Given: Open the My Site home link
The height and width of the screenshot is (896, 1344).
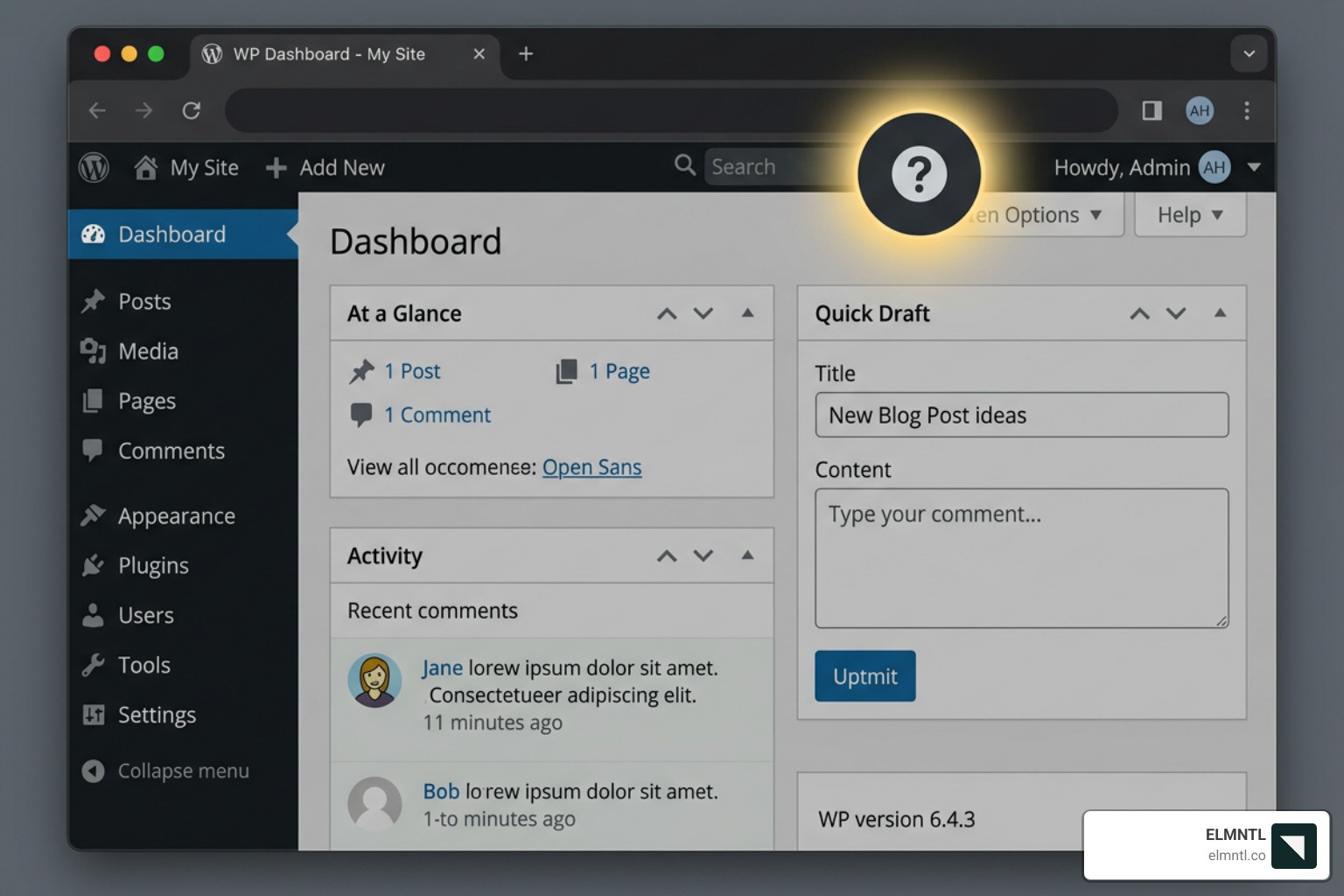Looking at the screenshot, I should pos(186,167).
